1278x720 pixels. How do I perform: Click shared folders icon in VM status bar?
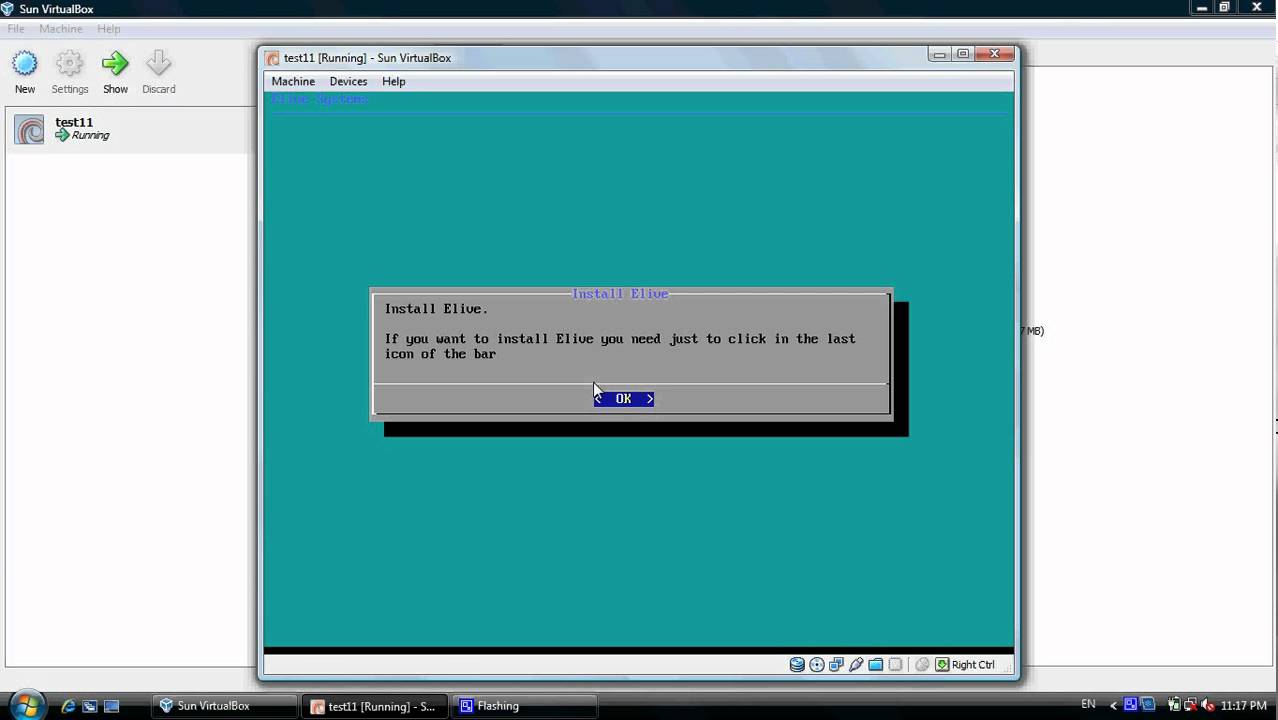coord(876,664)
